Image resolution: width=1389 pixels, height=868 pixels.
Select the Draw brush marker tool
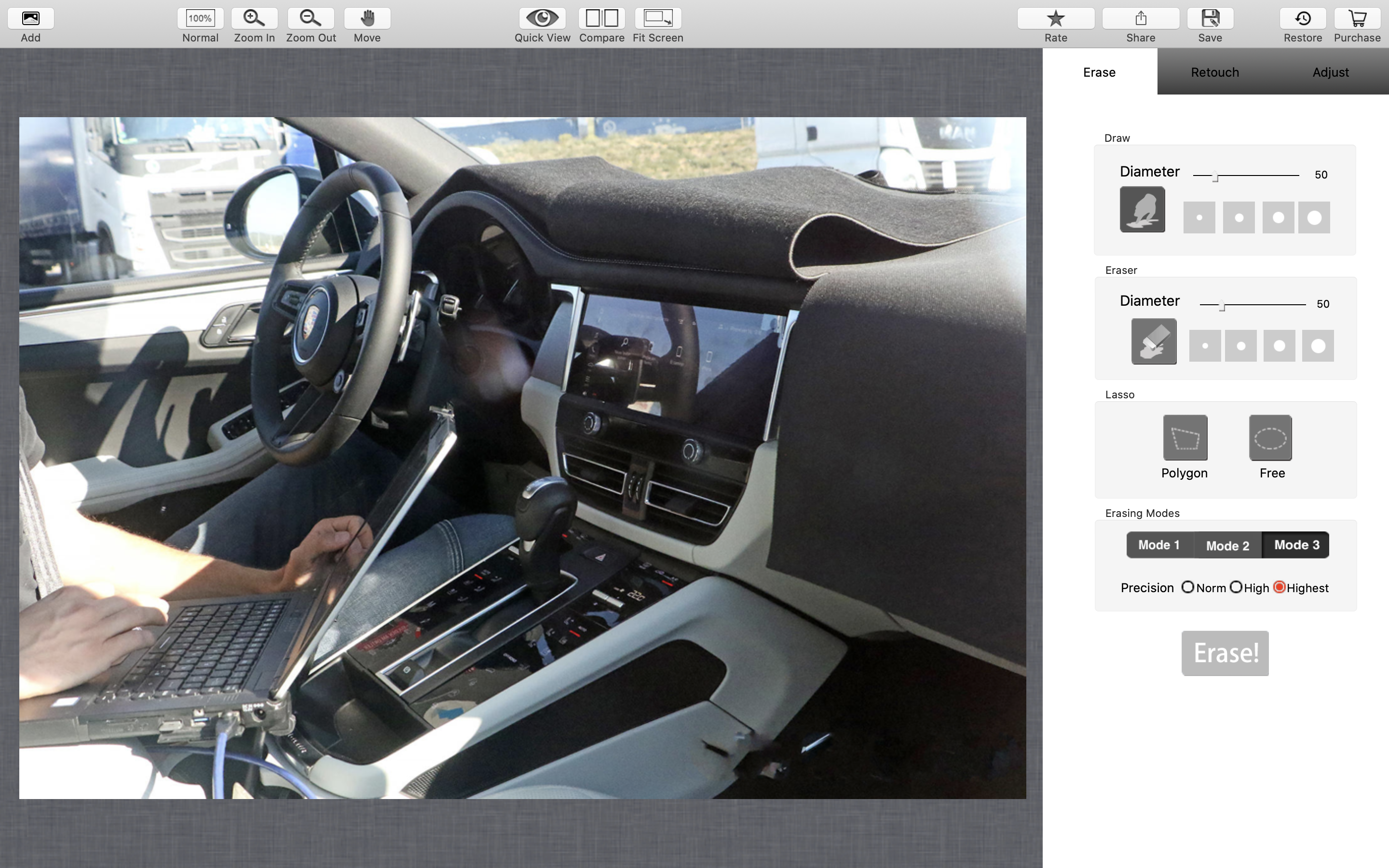pos(1142,210)
